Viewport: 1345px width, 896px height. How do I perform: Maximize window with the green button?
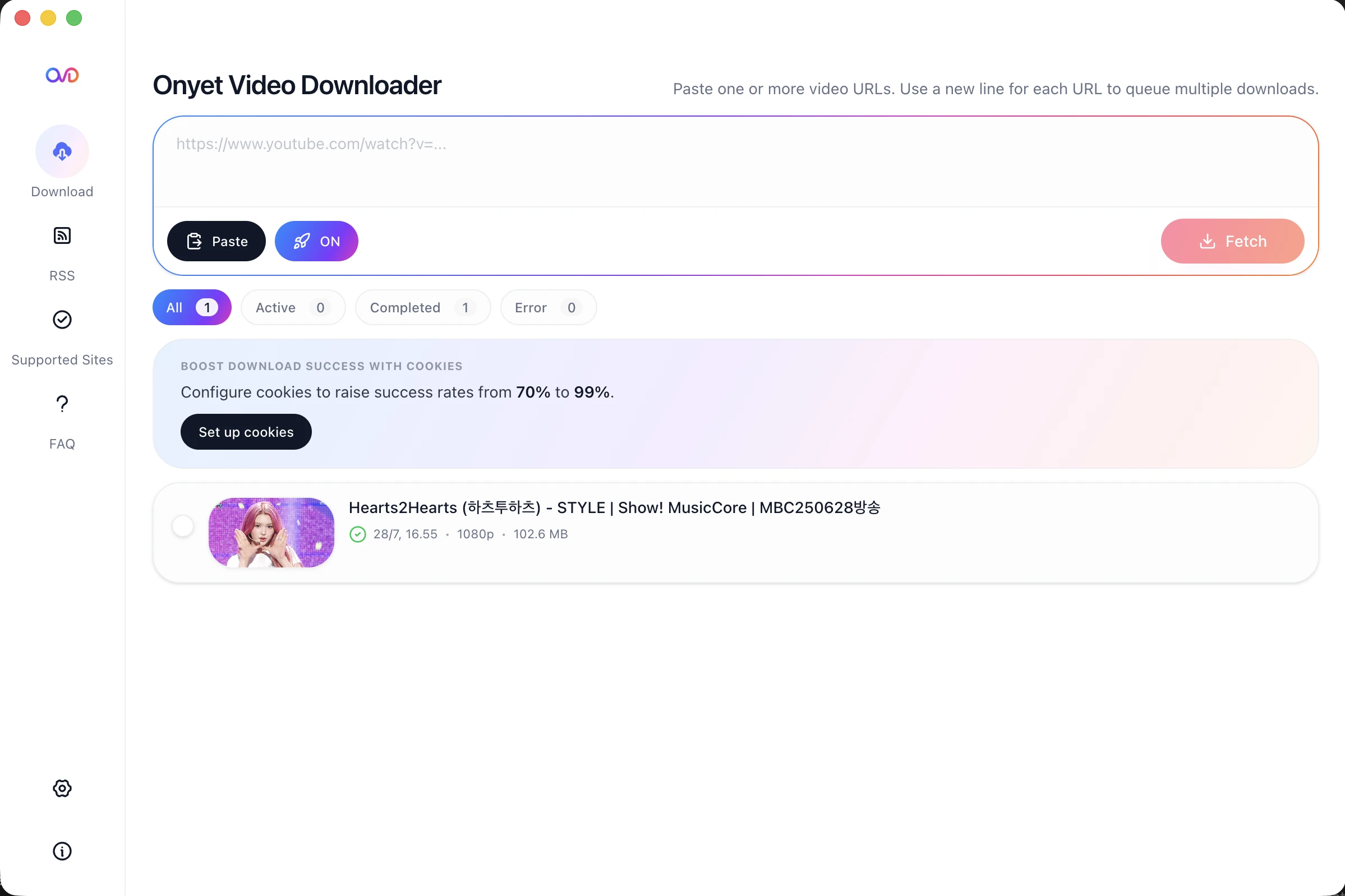click(74, 19)
